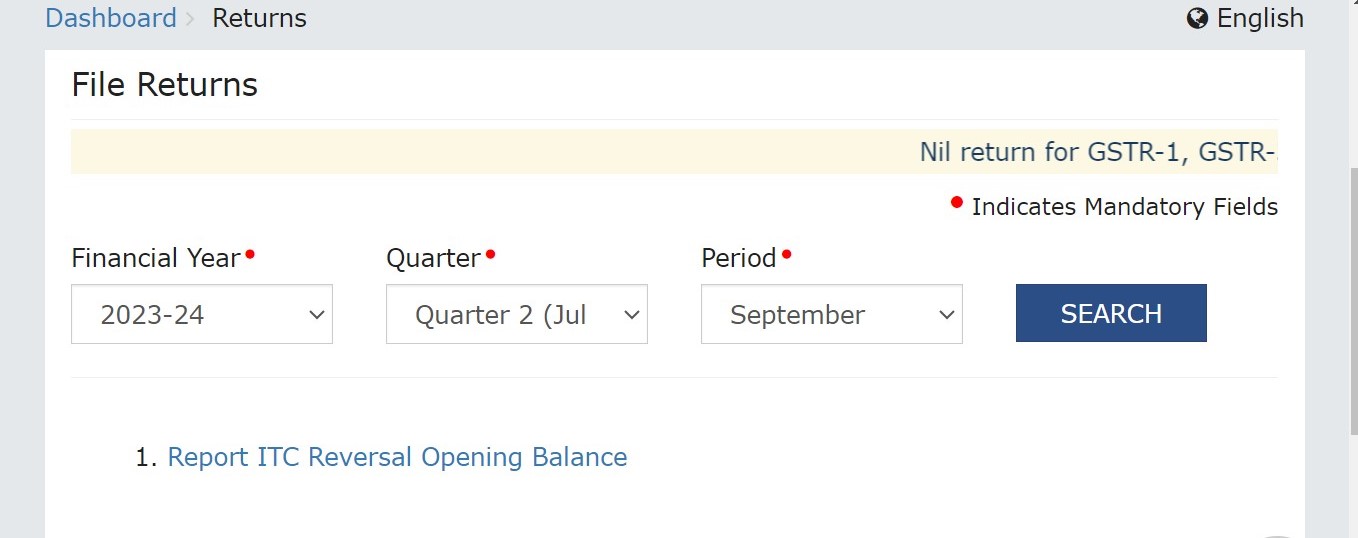1358x538 pixels.
Task: Open the Financial Year dropdown
Action: pyautogui.click(x=202, y=314)
